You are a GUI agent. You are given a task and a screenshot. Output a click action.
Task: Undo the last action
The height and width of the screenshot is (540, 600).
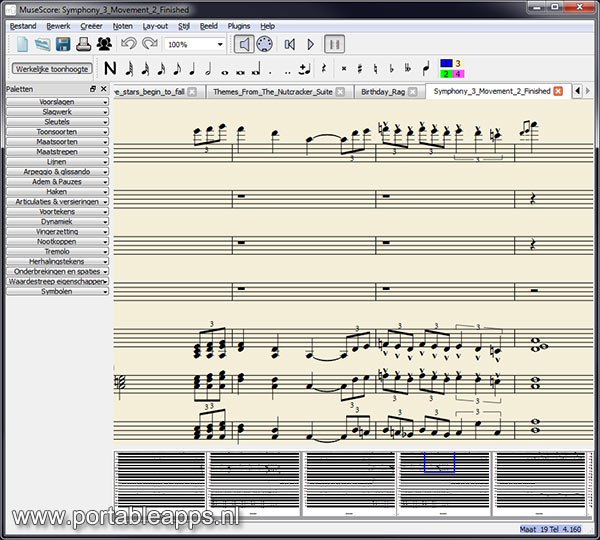[129, 44]
